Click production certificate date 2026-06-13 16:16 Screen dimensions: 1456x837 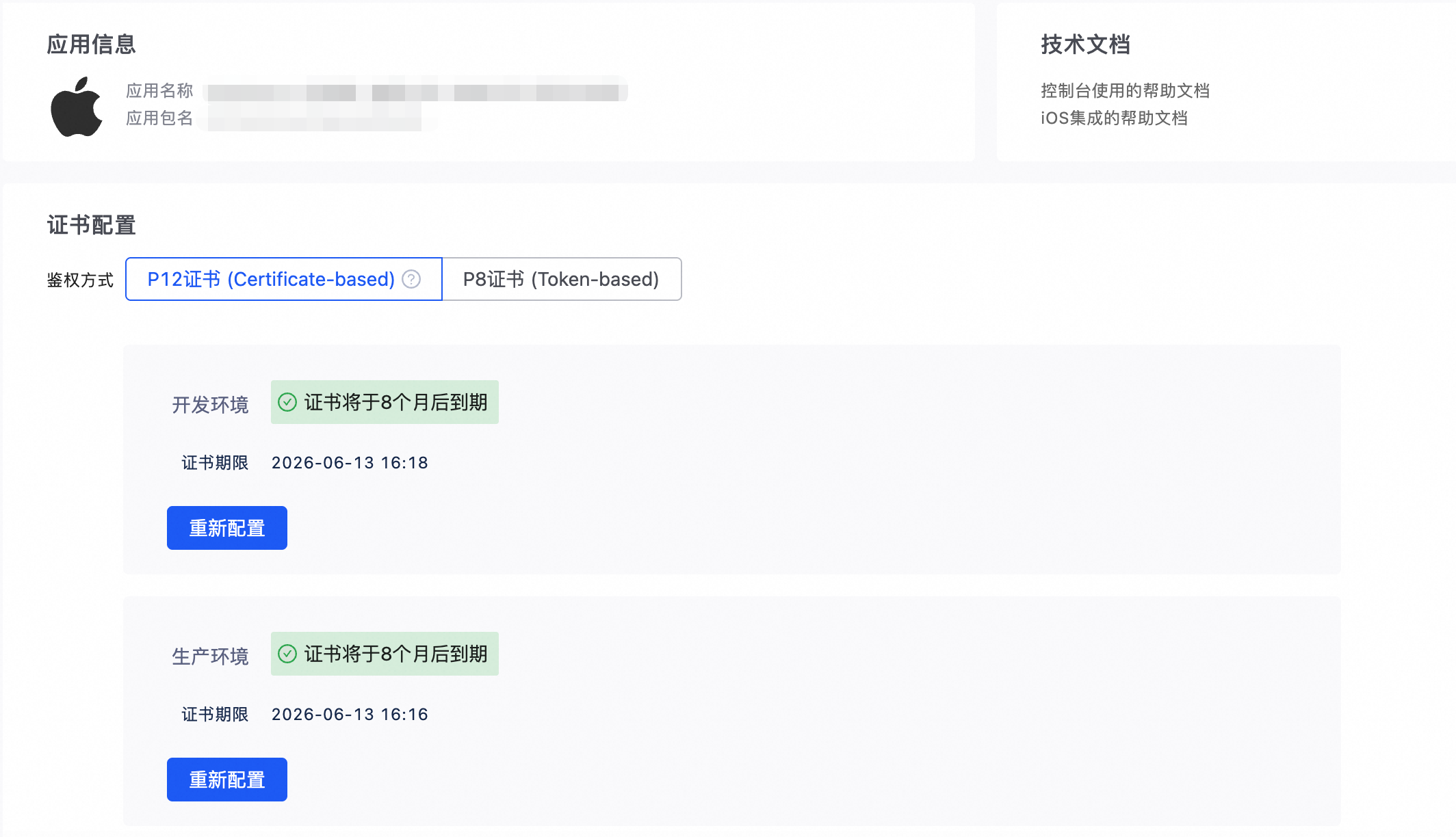coord(350,715)
